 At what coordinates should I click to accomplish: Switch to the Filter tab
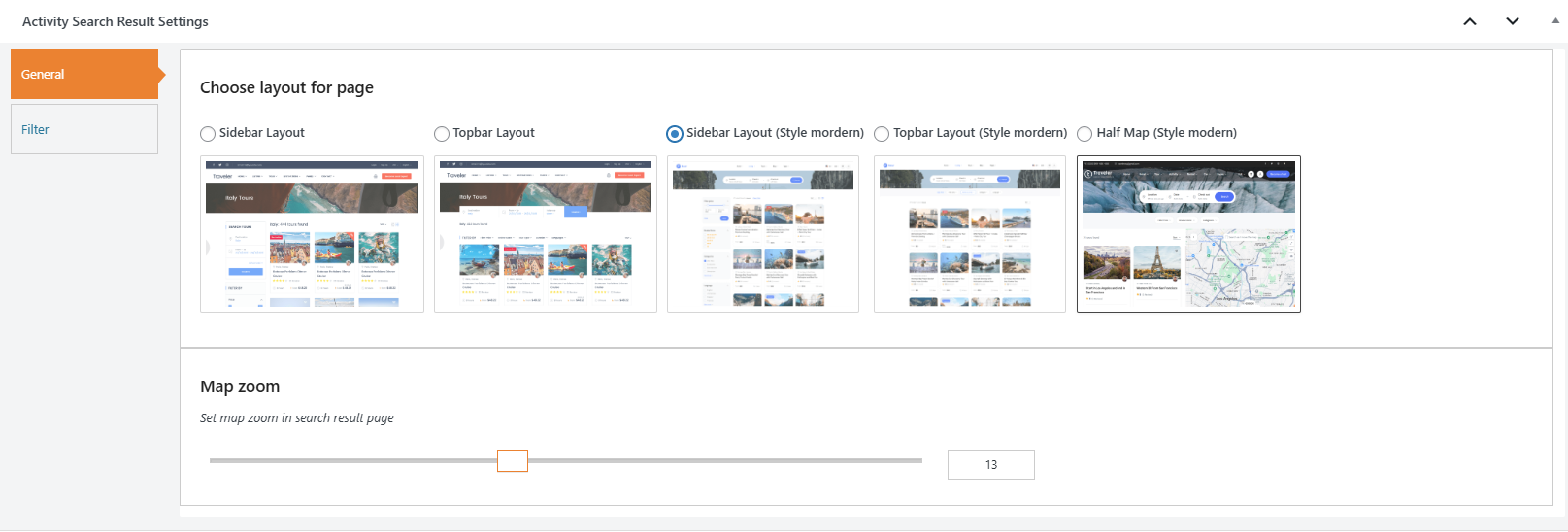(83, 129)
